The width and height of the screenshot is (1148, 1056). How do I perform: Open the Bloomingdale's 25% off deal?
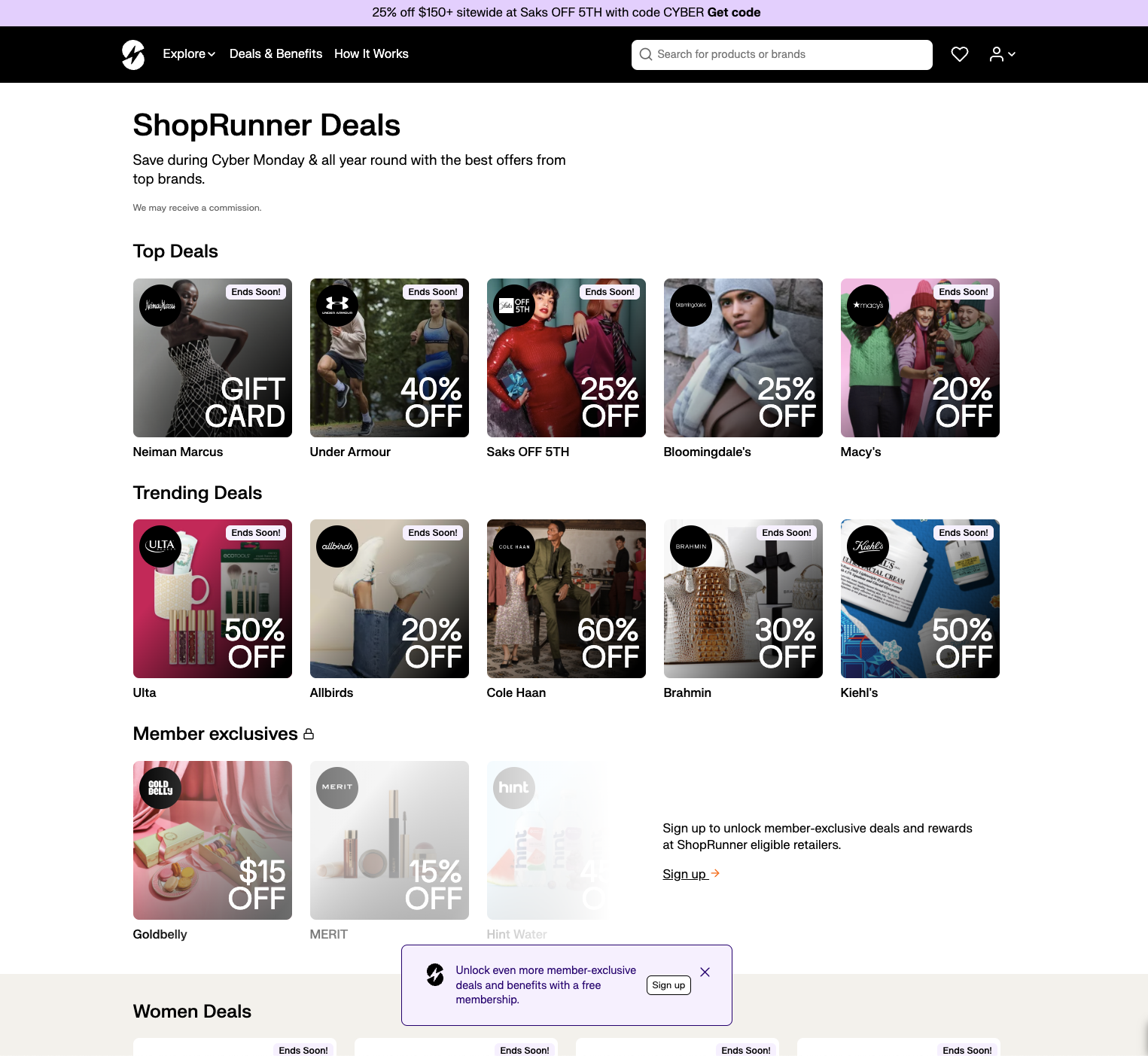(x=743, y=358)
